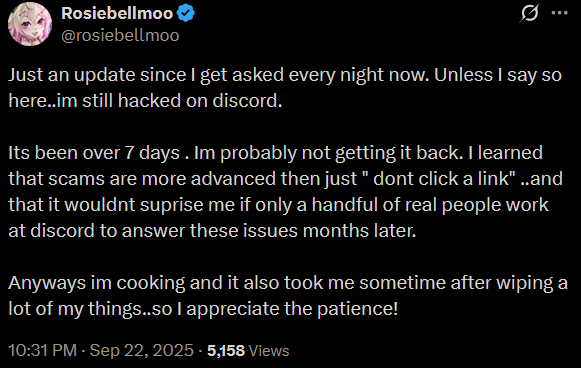The width and height of the screenshot is (581, 368).
Task: Open Rosiebellmoo's profile avatar picture
Action: coord(30,24)
